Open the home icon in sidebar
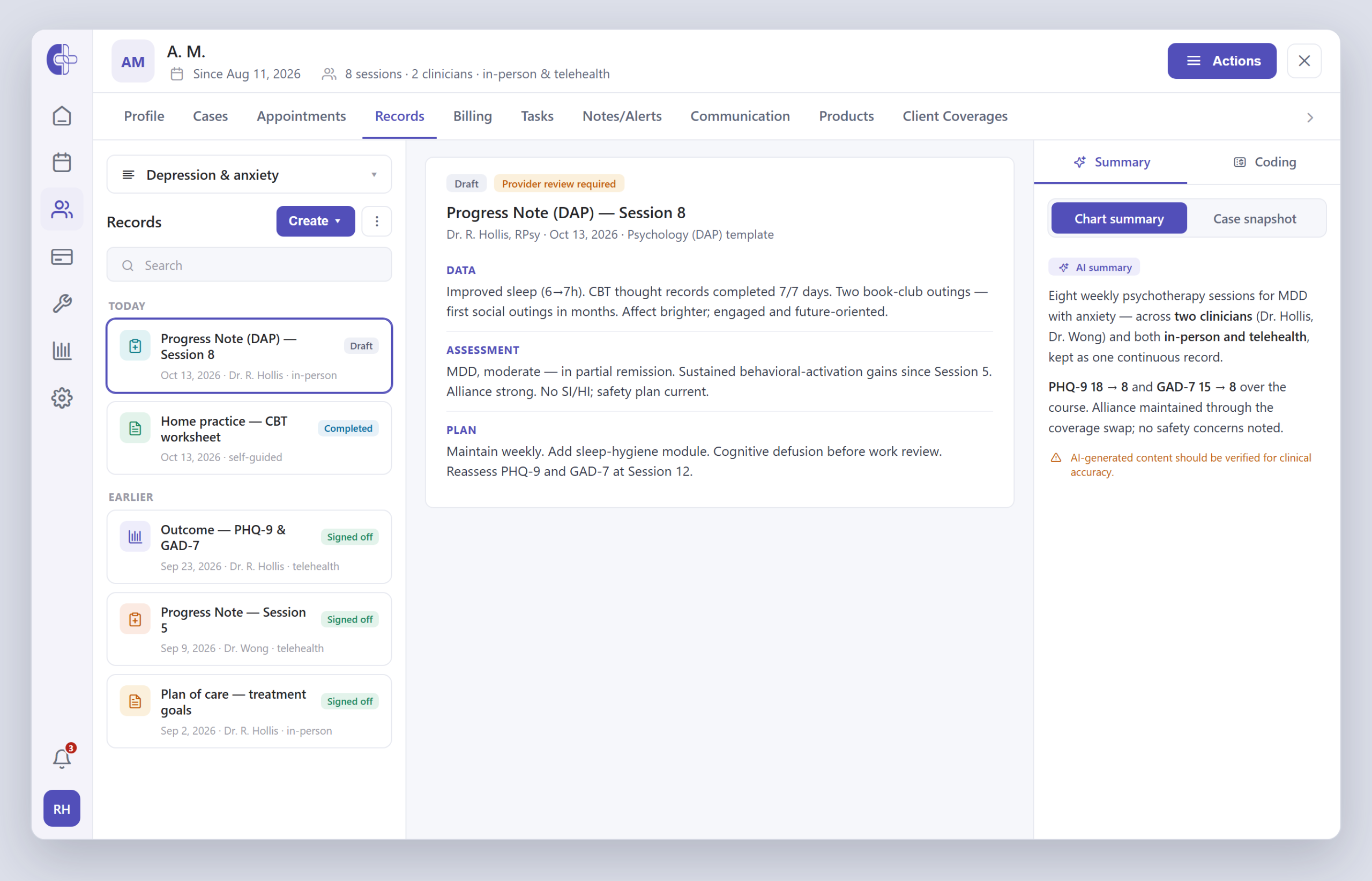This screenshot has width=1372, height=881. [62, 116]
